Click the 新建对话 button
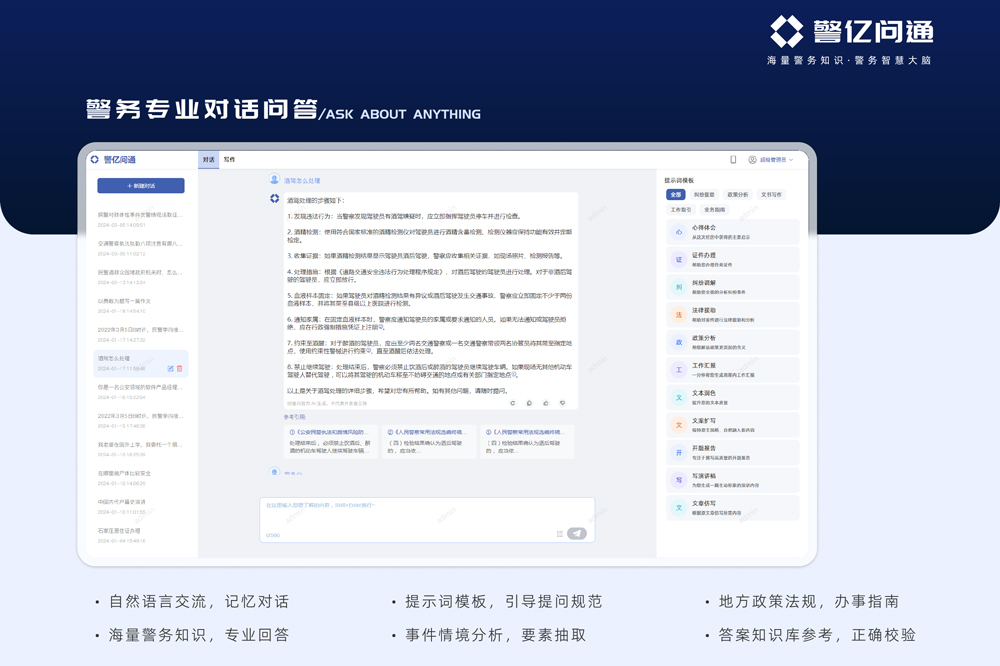Screen dimensions: 1000x666 [x=140, y=186]
